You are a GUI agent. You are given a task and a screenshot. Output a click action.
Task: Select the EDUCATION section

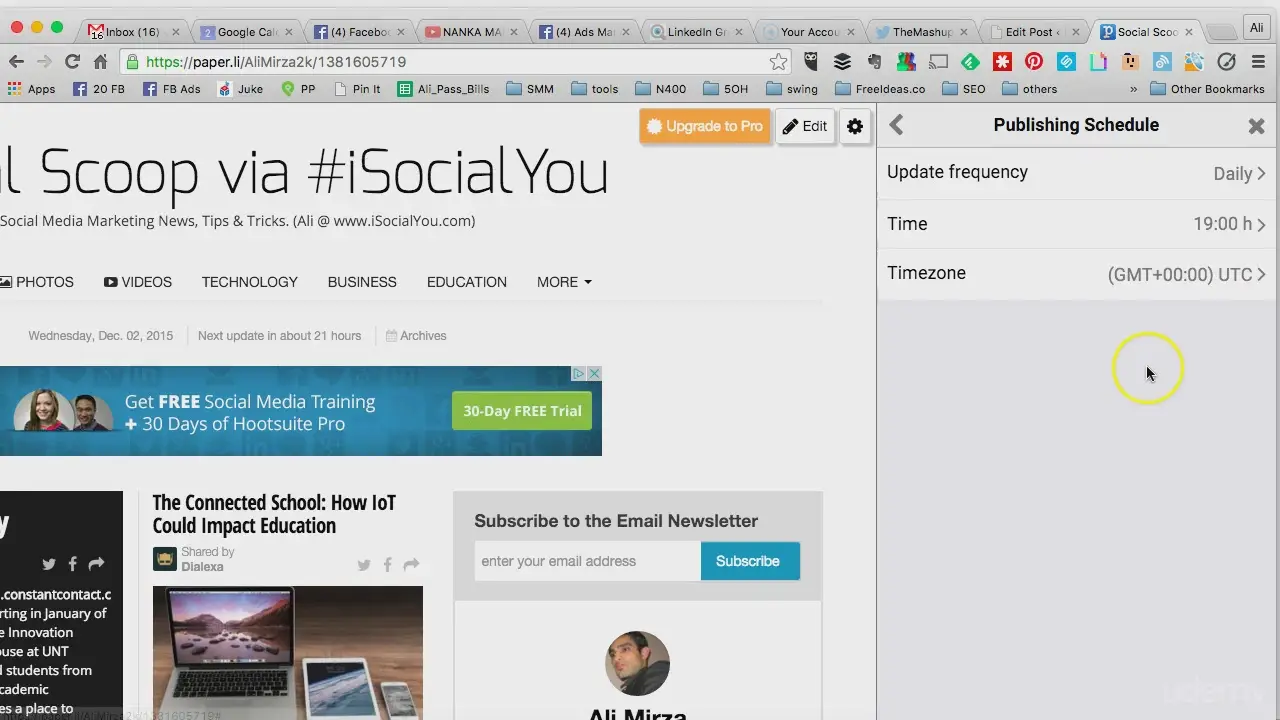click(x=467, y=282)
